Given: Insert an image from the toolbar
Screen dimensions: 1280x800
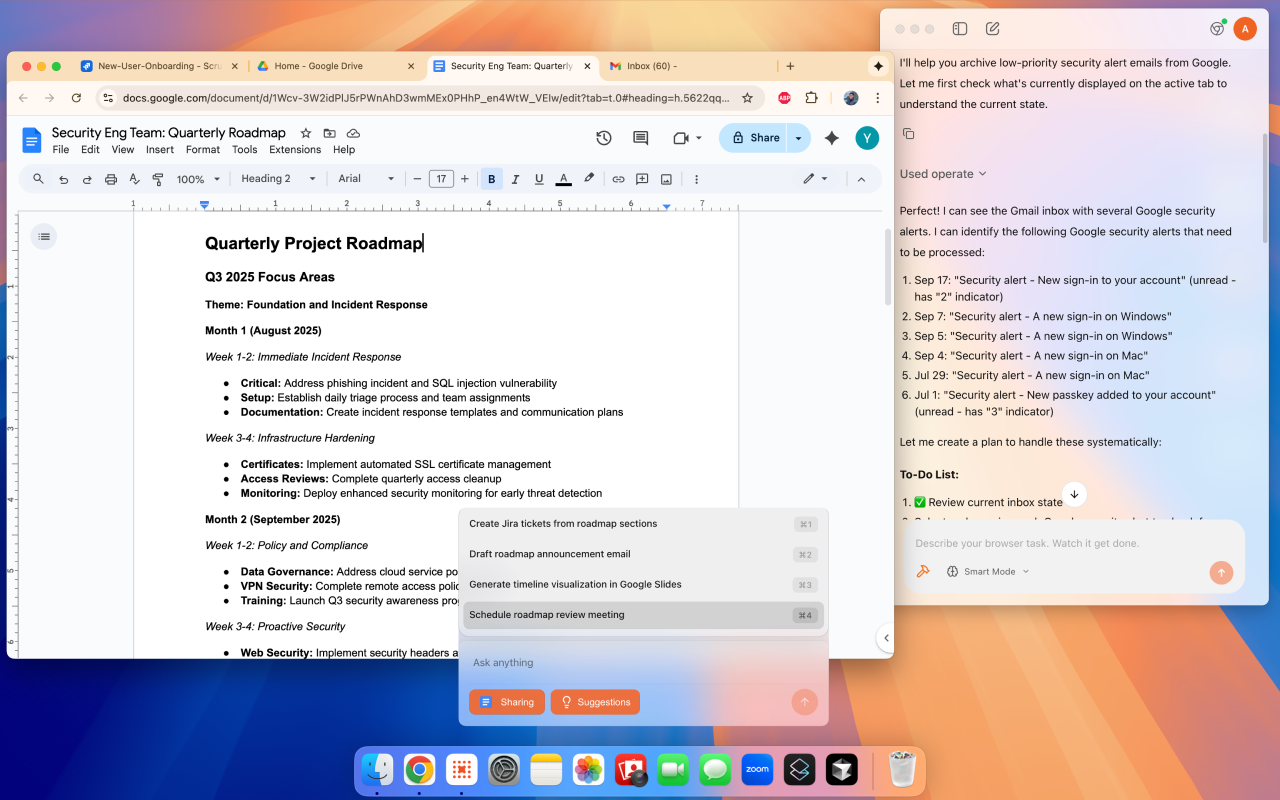Looking at the screenshot, I should coord(666,179).
